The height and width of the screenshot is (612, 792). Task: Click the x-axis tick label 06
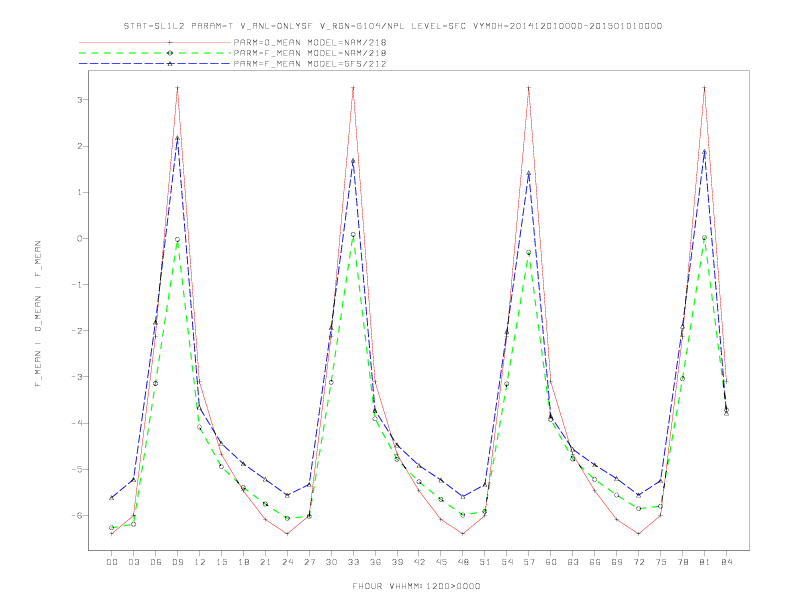point(156,562)
